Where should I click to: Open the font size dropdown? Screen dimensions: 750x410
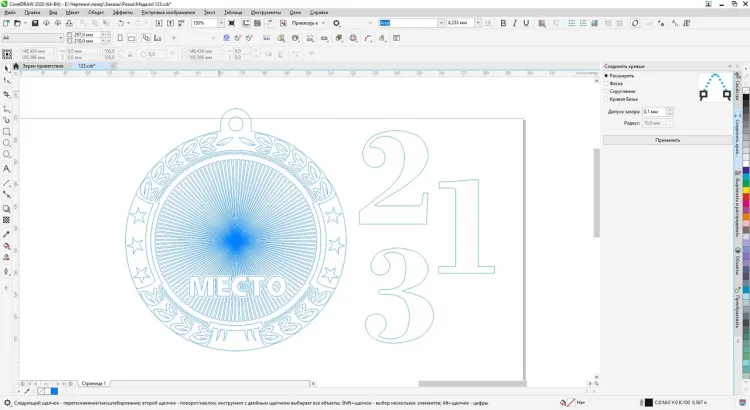point(477,23)
